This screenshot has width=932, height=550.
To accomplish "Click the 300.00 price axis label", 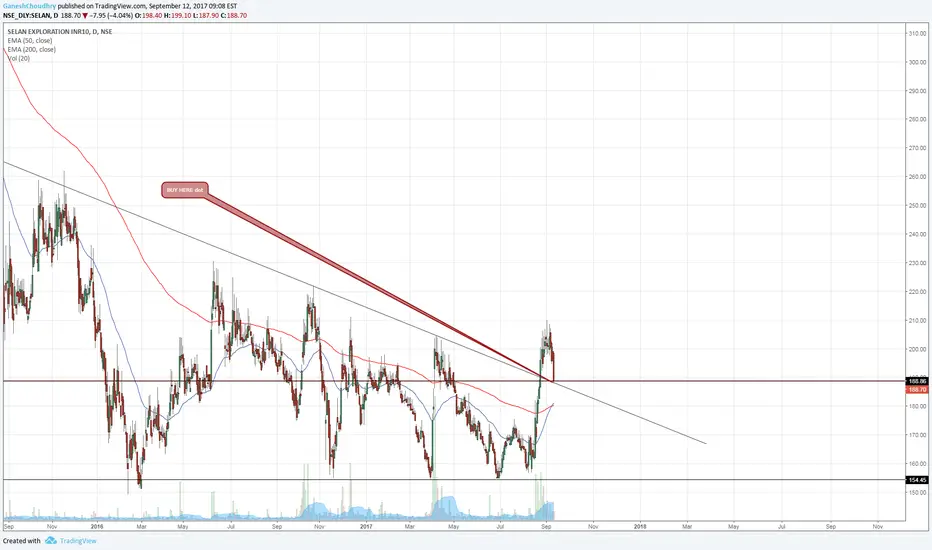I will (x=918, y=62).
